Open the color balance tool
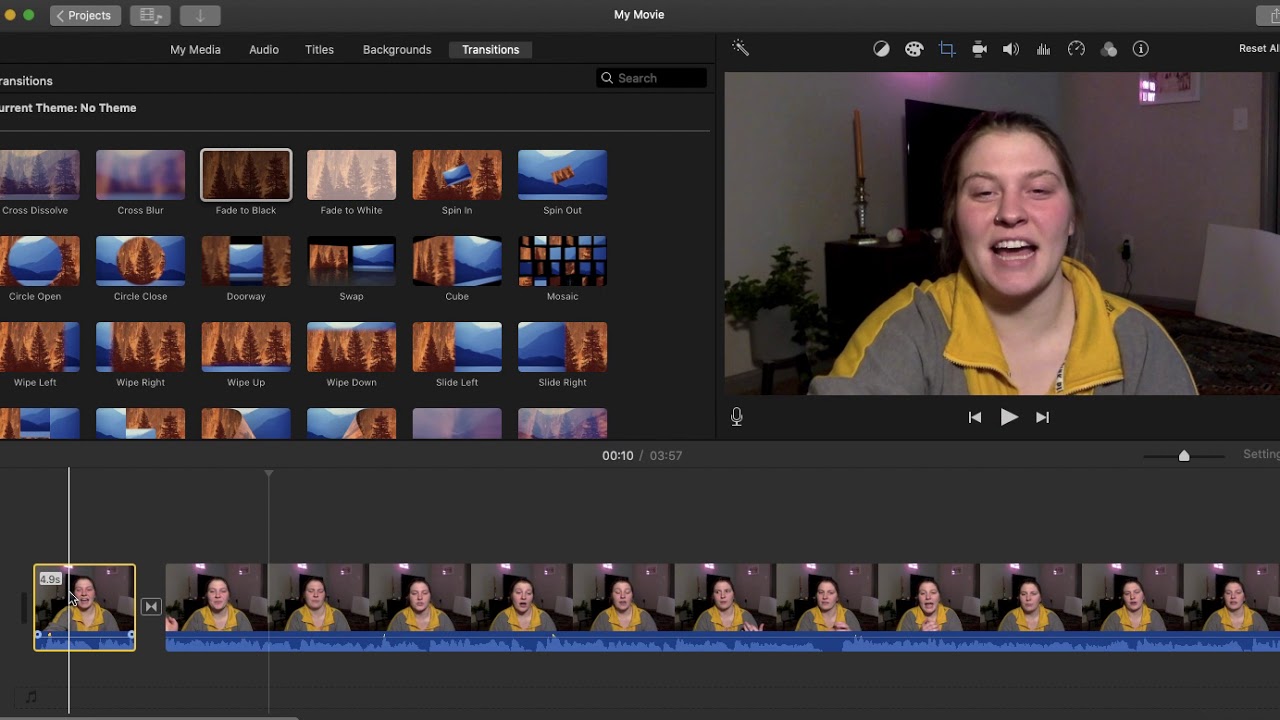The width and height of the screenshot is (1280, 720). pyautogui.click(x=881, y=49)
